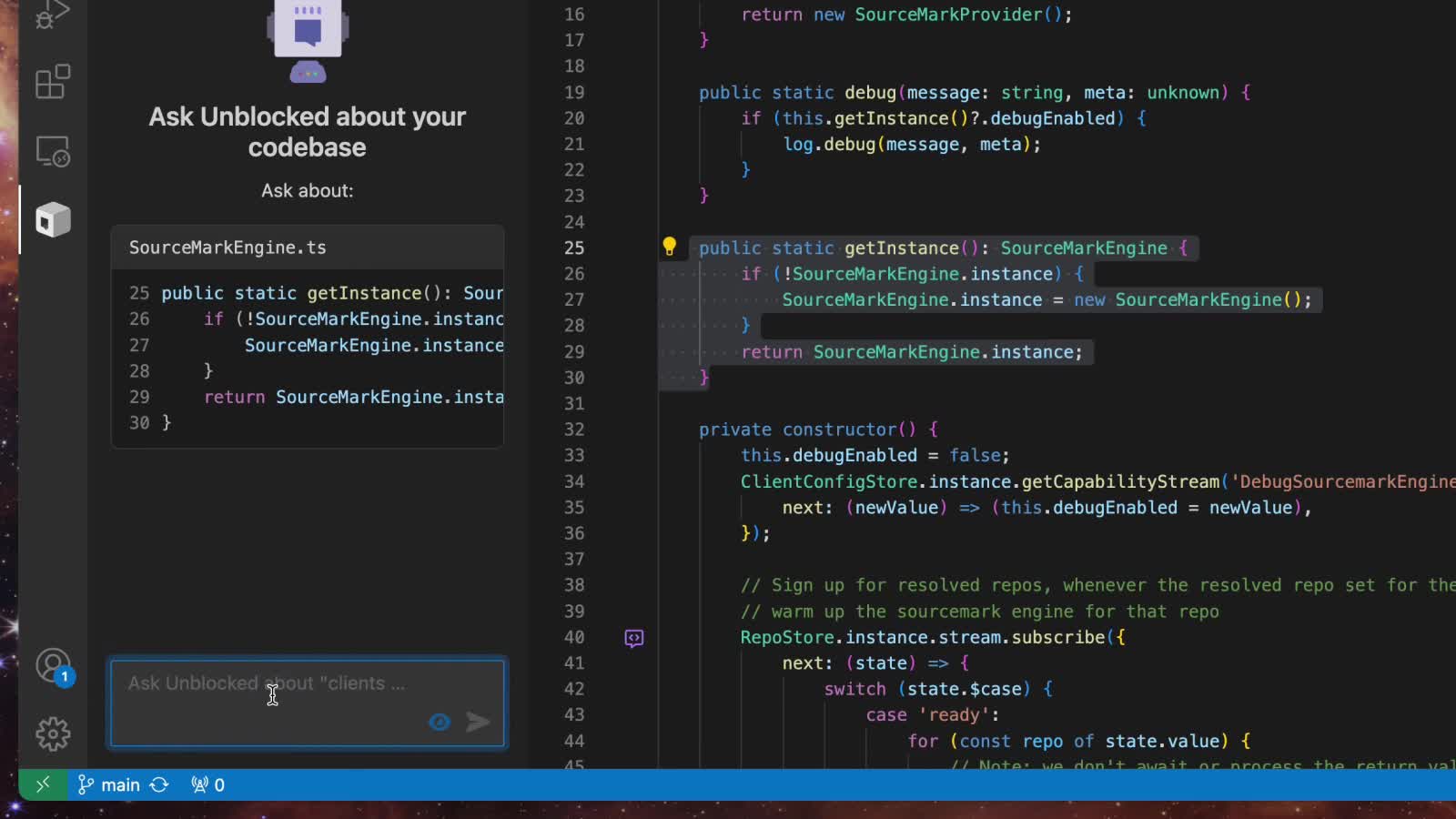Focus the Ask Unblocked input field
Image resolution: width=1456 pixels, height=819 pixels.
point(308,703)
